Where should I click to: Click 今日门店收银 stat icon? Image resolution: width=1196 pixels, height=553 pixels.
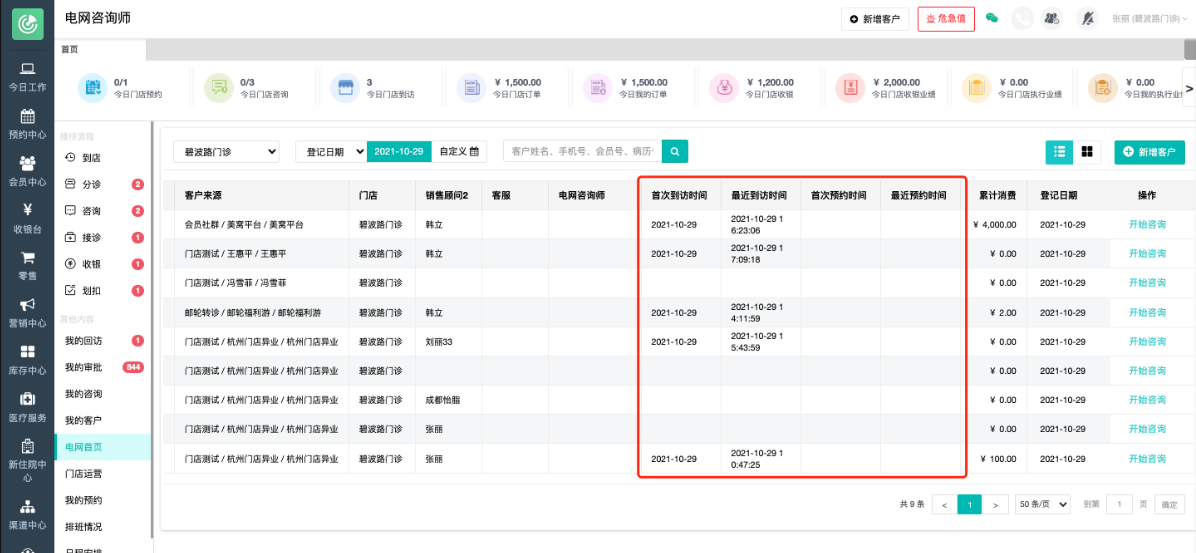point(724,88)
